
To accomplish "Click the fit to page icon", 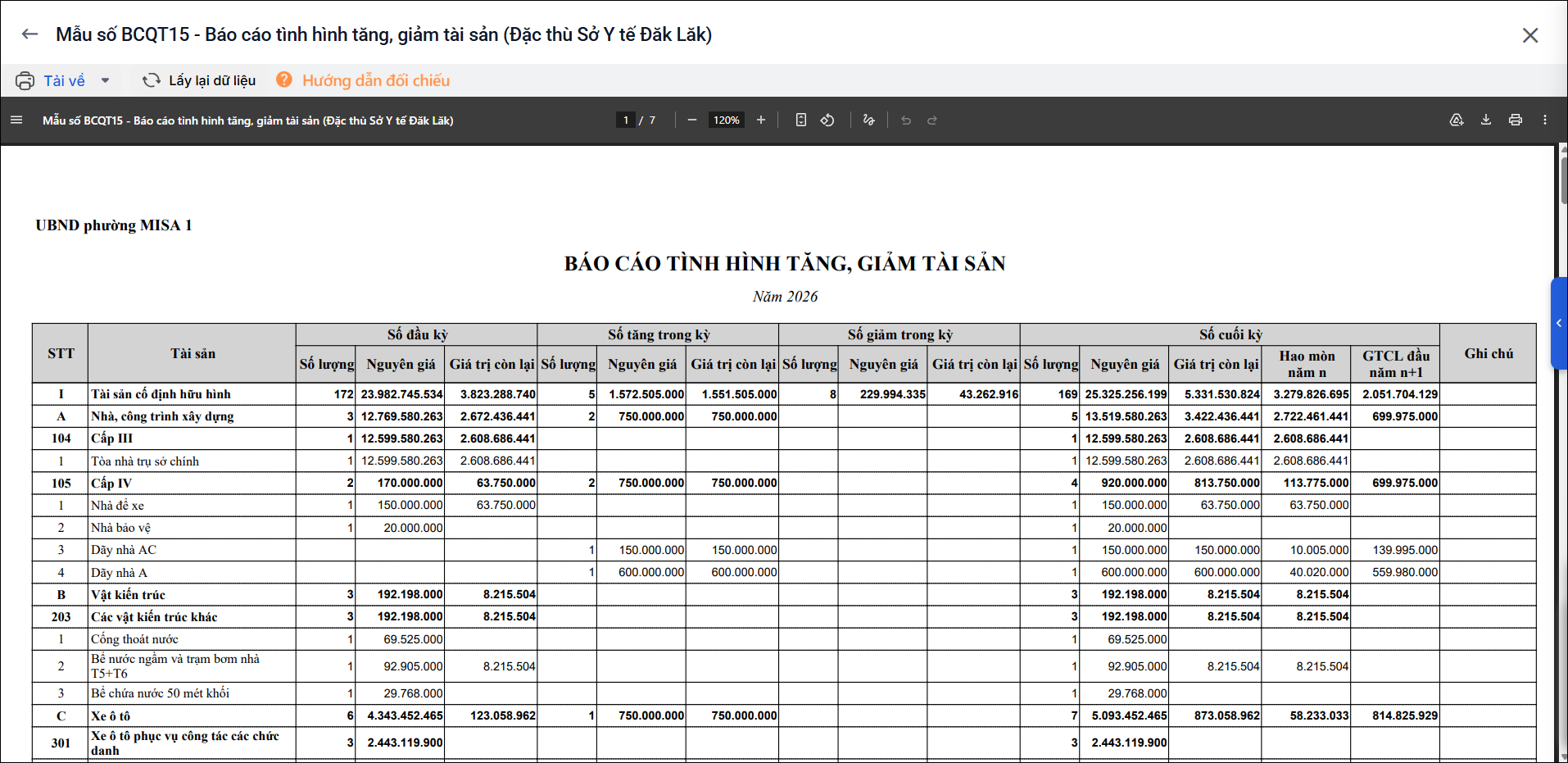I will [801, 120].
